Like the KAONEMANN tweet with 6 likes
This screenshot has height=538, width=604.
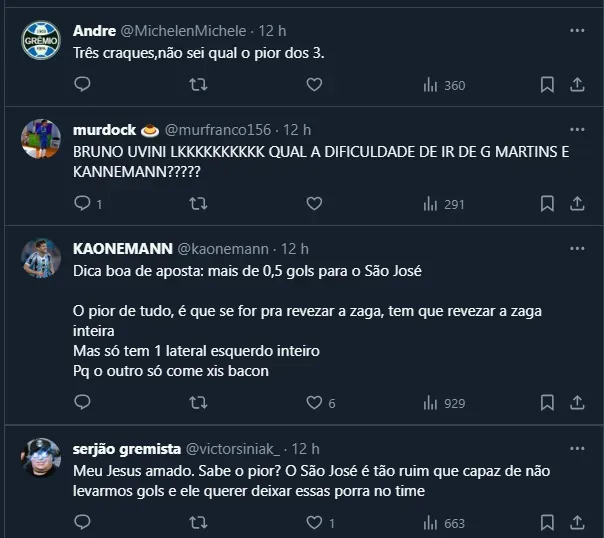pos(314,403)
